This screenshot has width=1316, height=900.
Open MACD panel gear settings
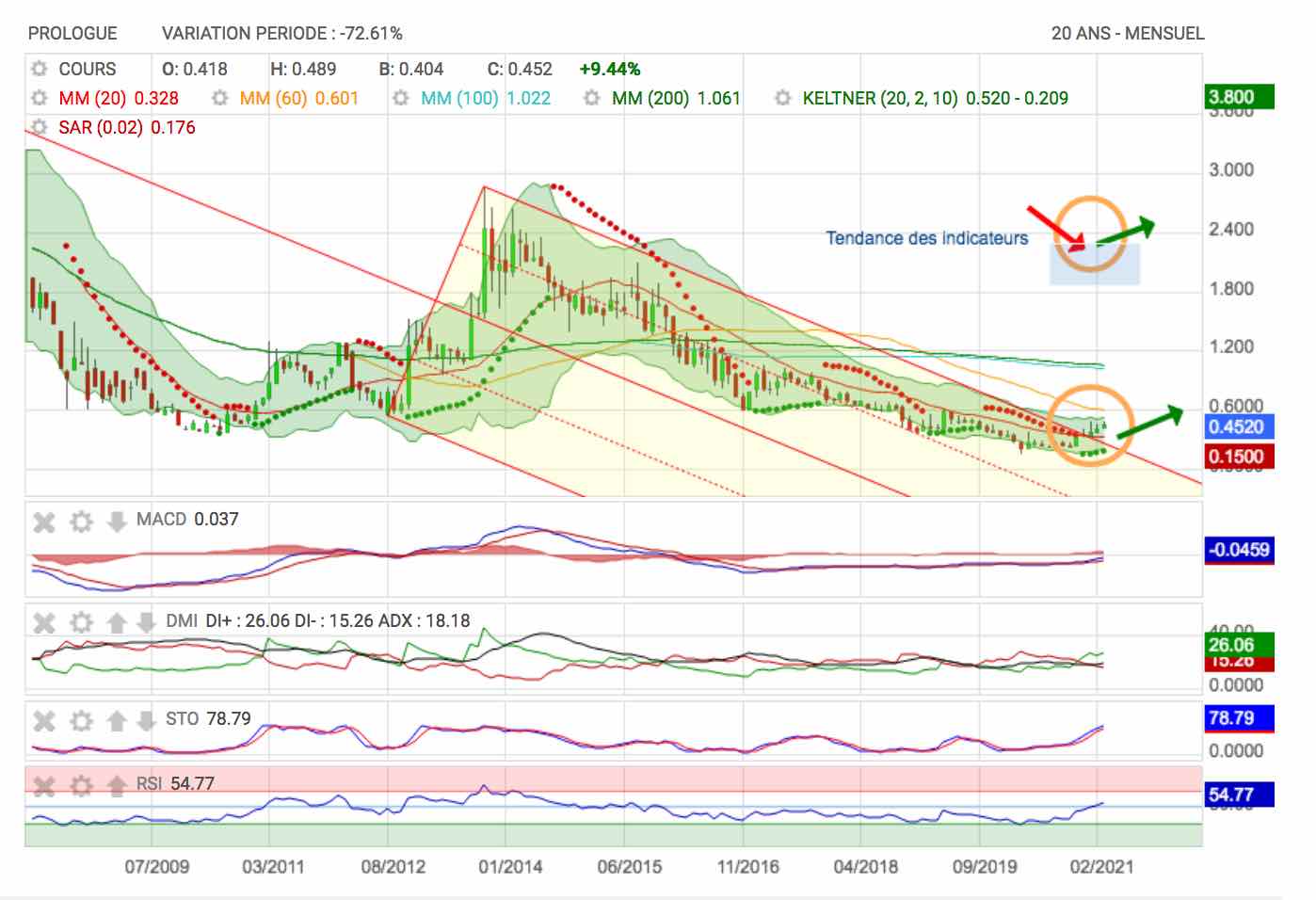(82, 522)
